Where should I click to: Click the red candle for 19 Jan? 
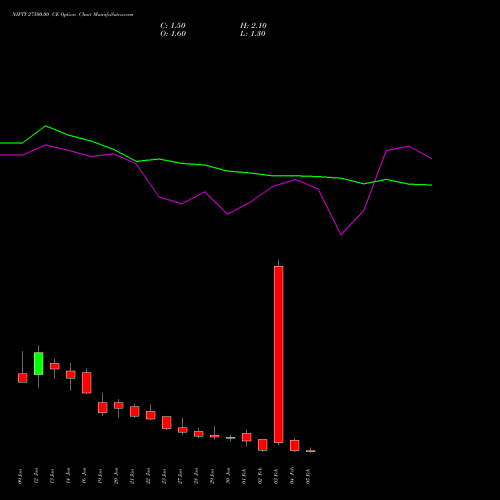pyautogui.click(x=103, y=407)
